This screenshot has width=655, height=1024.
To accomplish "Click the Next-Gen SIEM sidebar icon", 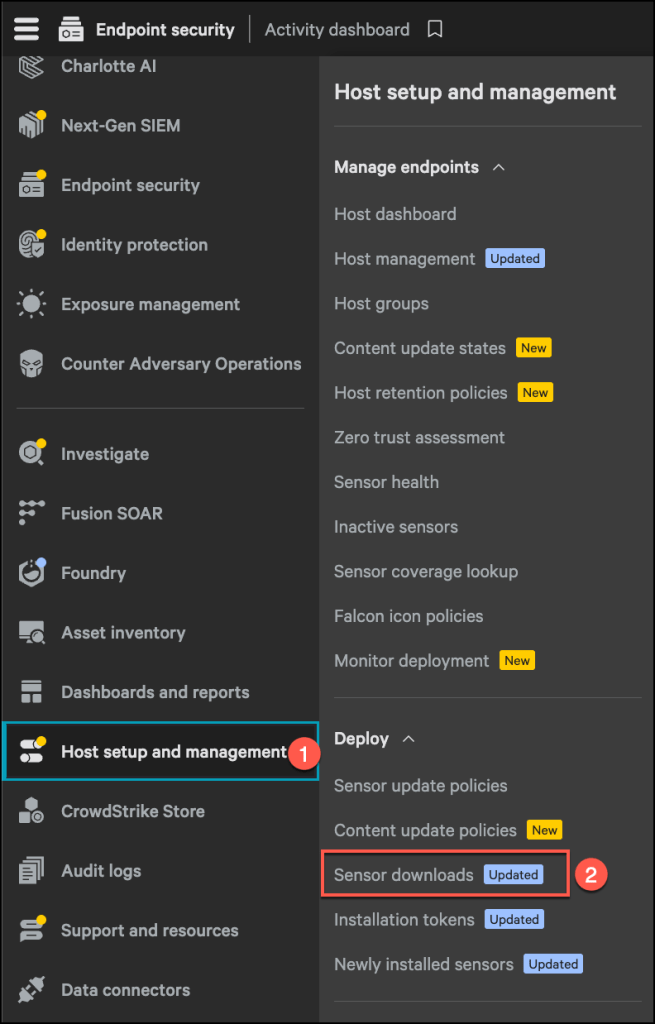I will [32, 126].
